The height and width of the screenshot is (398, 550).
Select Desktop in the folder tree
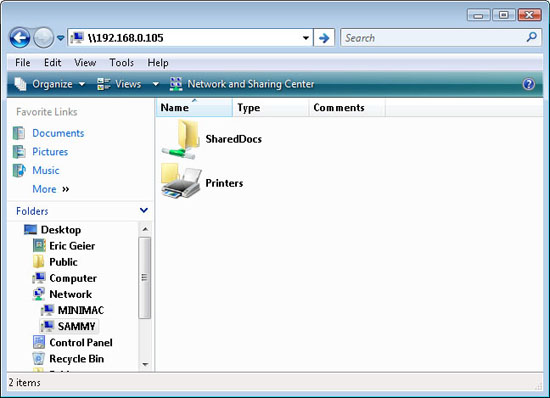click(61, 230)
